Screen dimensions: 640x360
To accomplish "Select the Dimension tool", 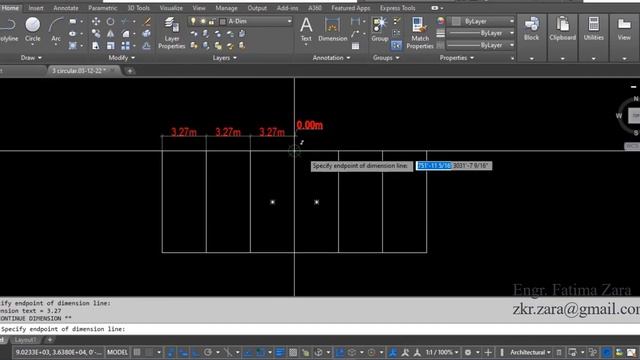I will 332,29.
